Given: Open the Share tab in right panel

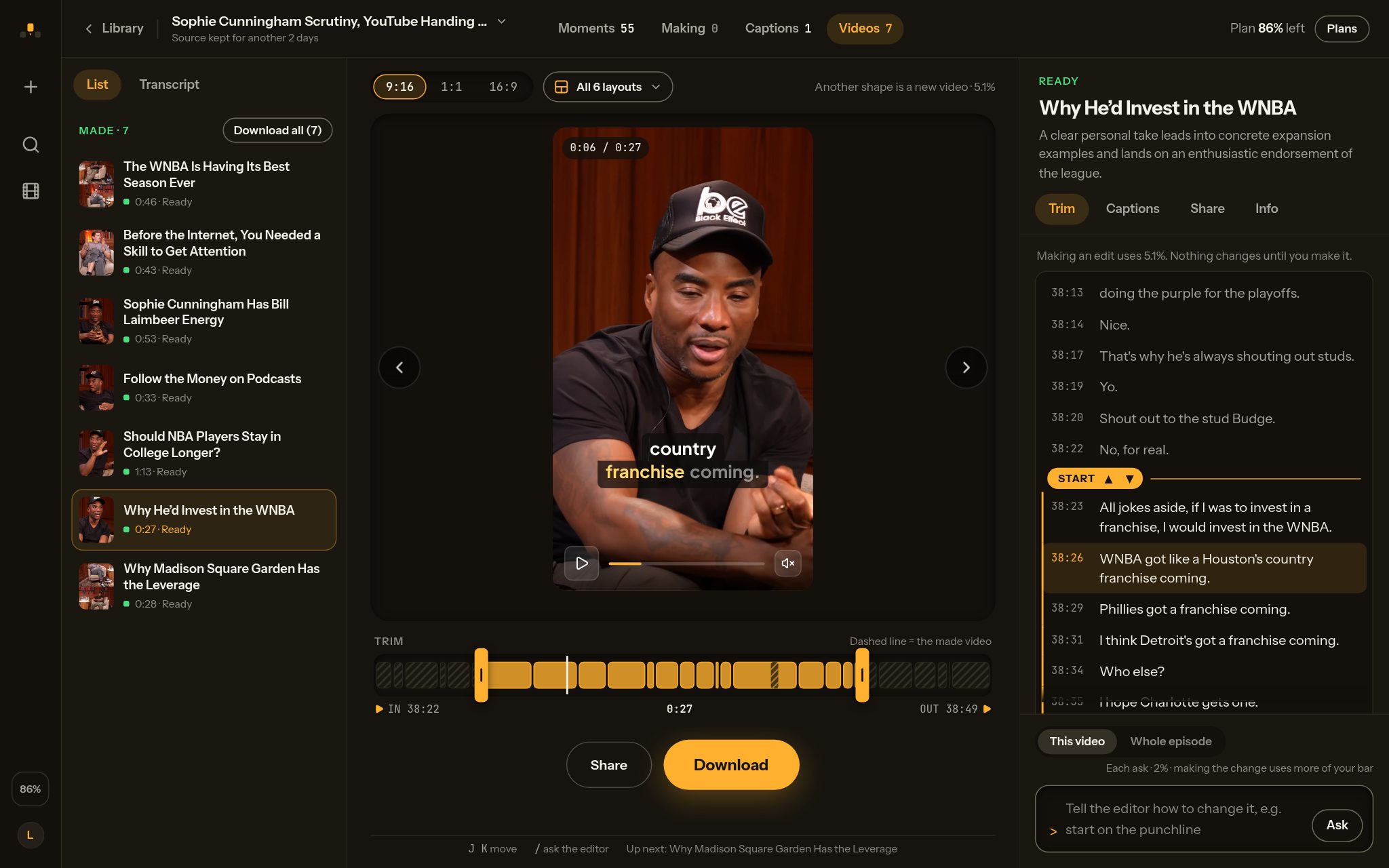Looking at the screenshot, I should [x=1207, y=209].
